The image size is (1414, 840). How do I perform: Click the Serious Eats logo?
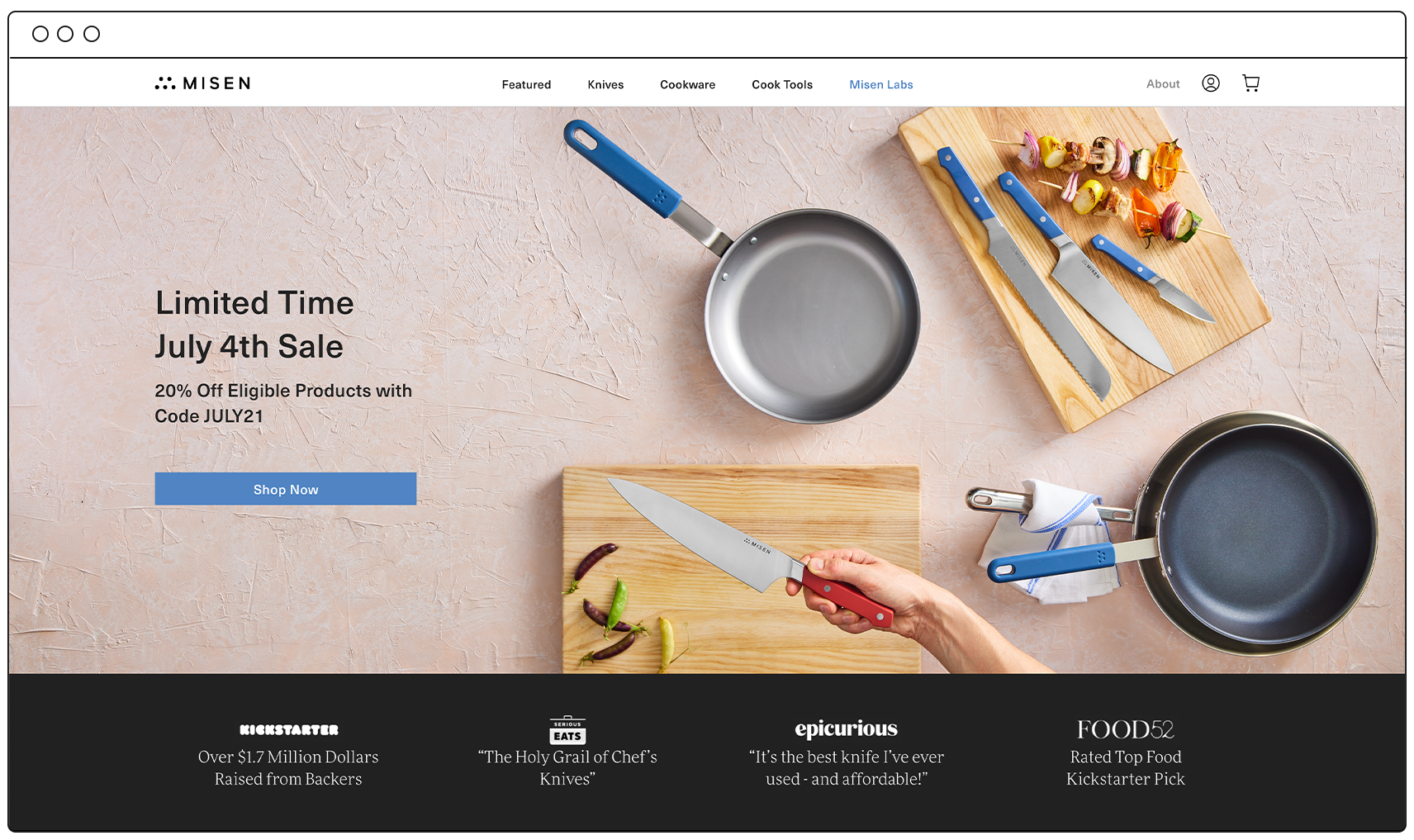pyautogui.click(x=567, y=729)
